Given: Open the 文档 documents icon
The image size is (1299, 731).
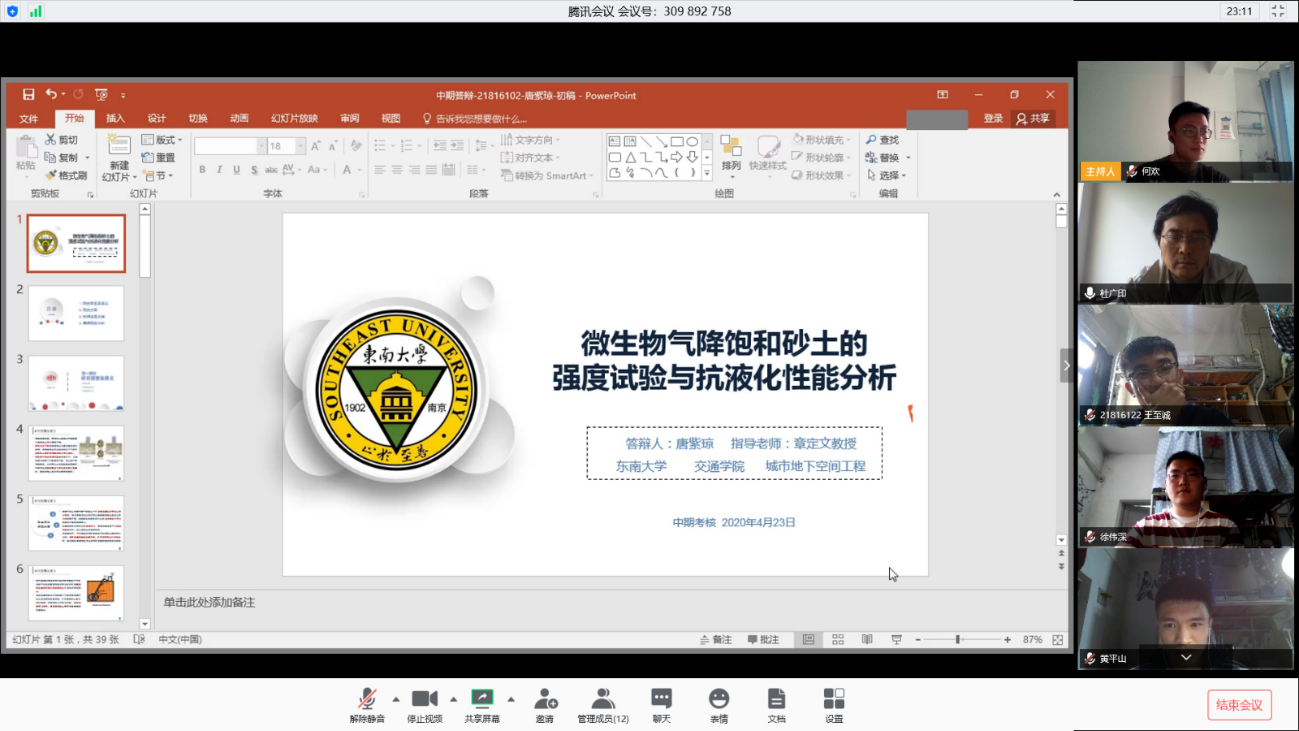Looking at the screenshot, I should tap(776, 700).
